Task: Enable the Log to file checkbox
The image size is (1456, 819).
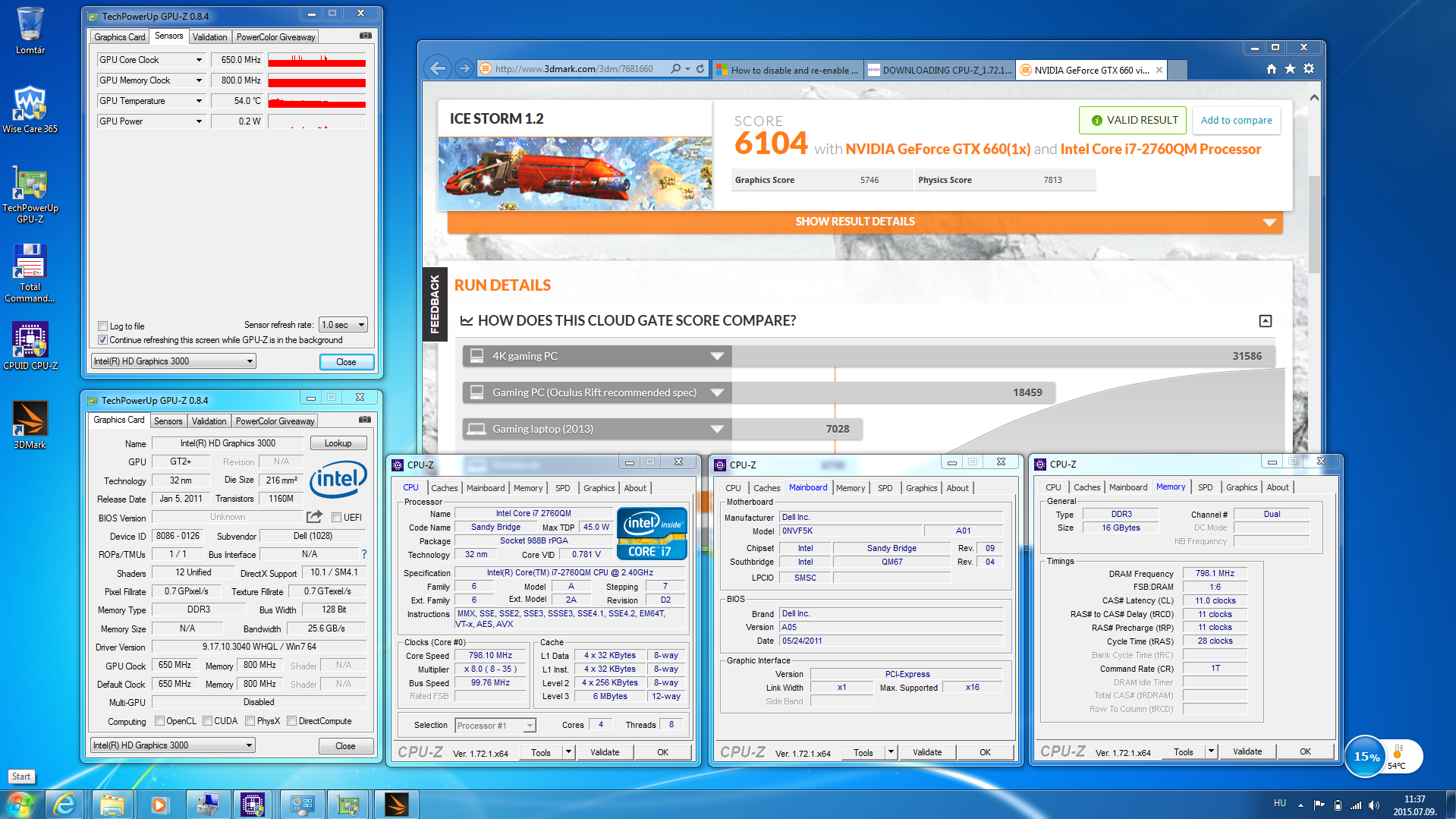Action: 102,326
